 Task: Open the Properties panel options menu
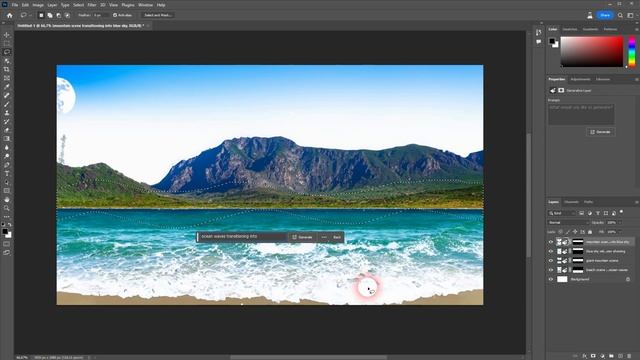tap(636, 79)
